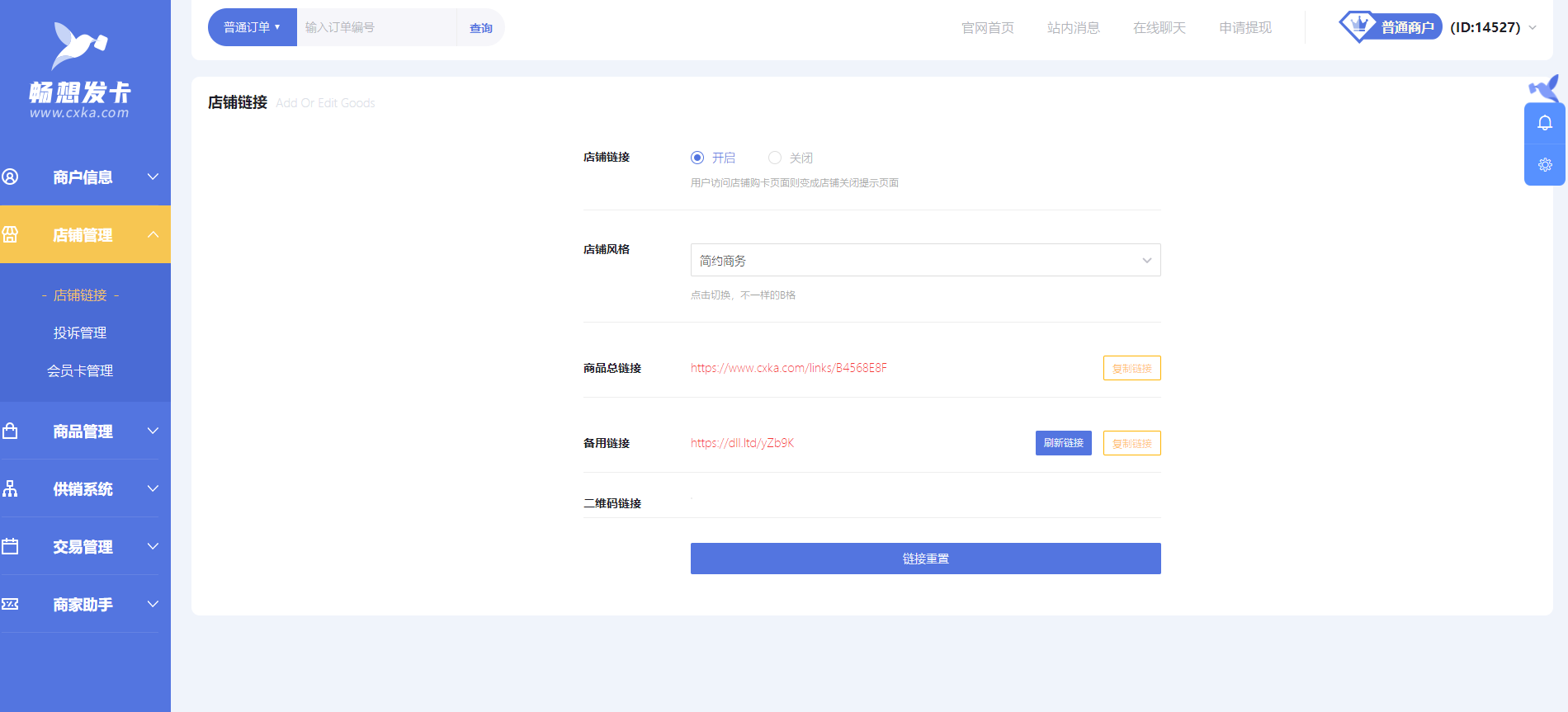Click the 商家助手 ticket icon

click(x=11, y=604)
